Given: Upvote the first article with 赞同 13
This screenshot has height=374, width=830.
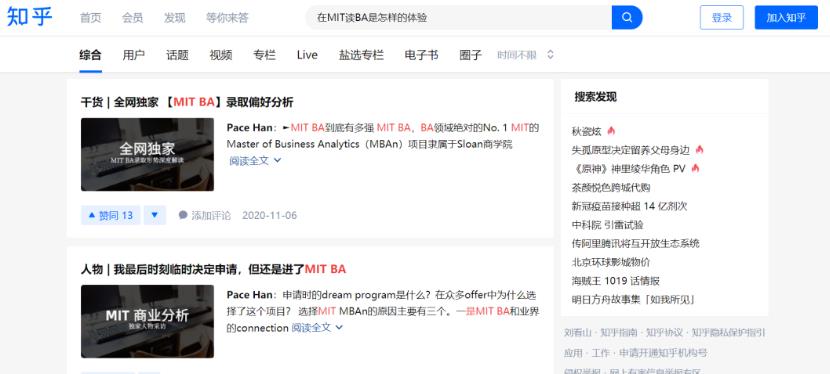Looking at the screenshot, I should (x=111, y=215).
